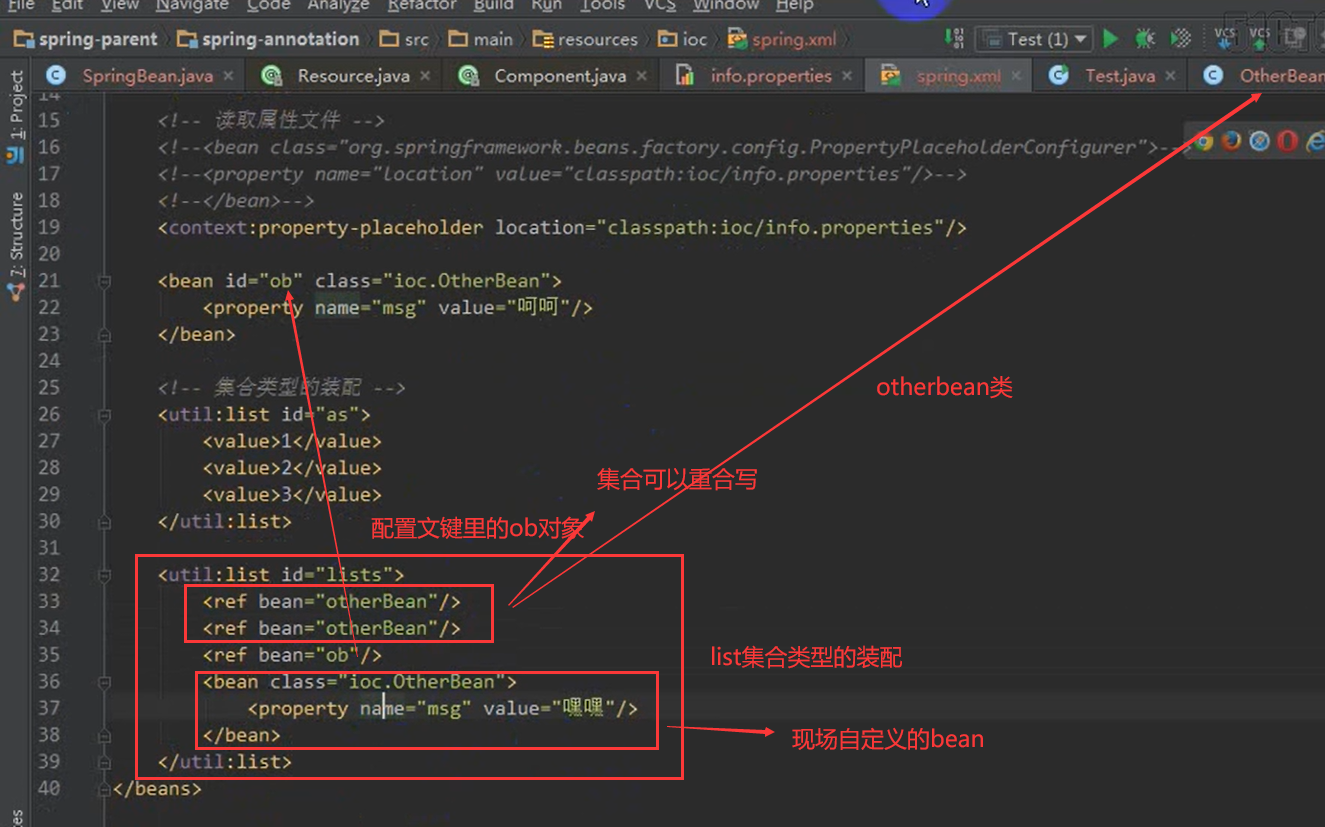The image size is (1325, 827).
Task: Click VCS commit changes icon
Action: [x=1260, y=39]
